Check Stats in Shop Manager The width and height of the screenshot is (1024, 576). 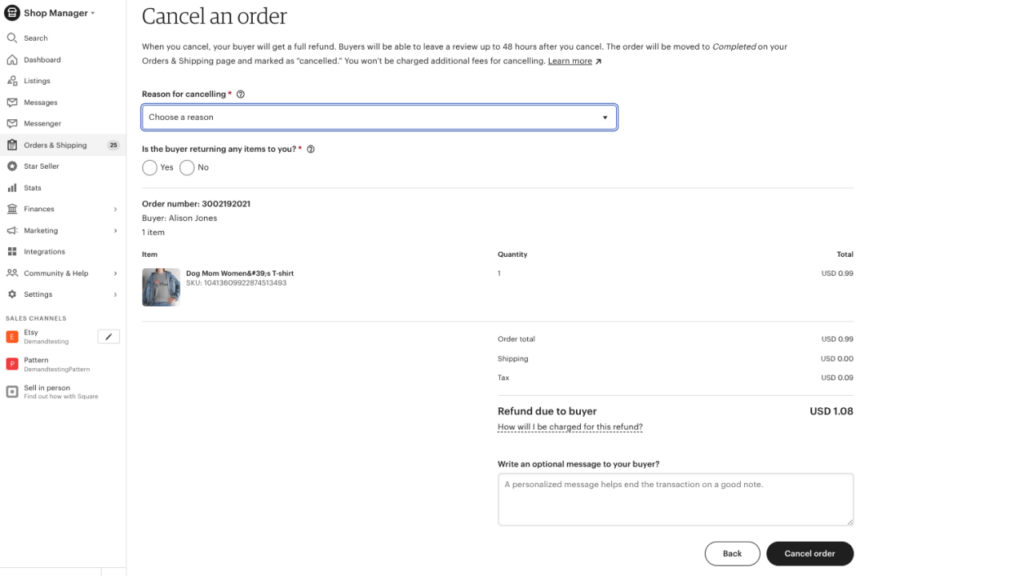34,187
